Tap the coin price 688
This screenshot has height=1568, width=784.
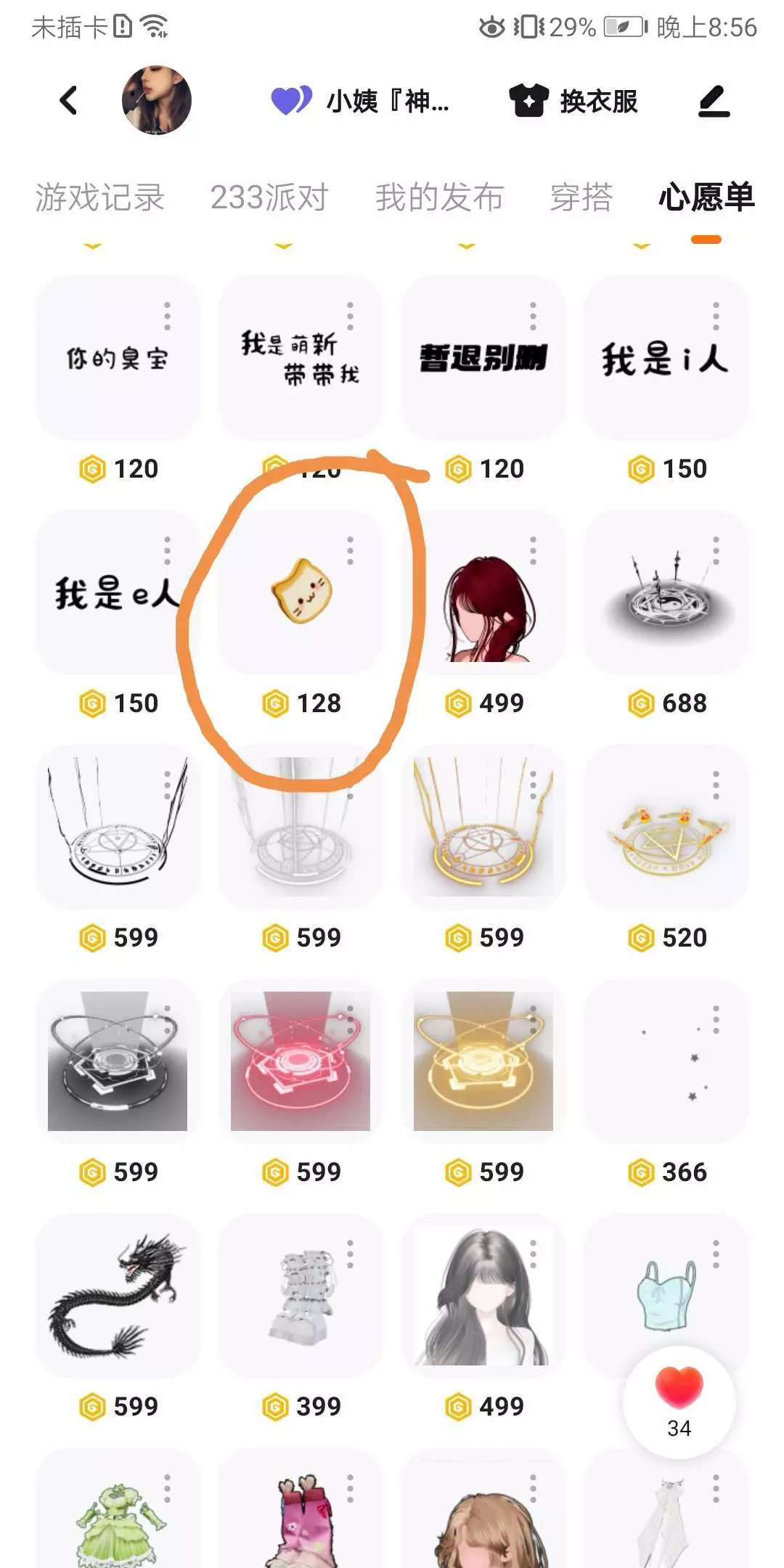click(667, 703)
